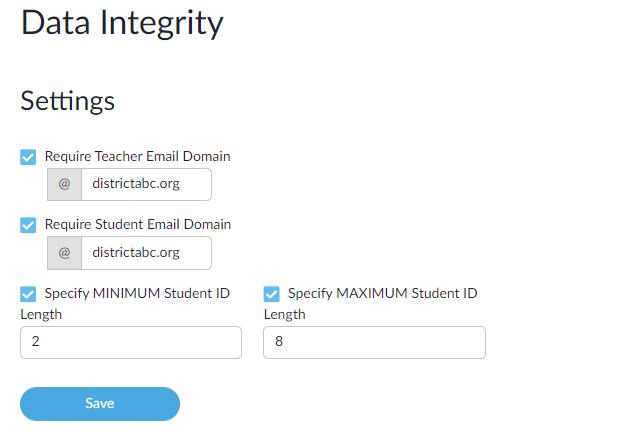Viewport: 619px width, 432px height.
Task: Click the @ symbol beside student domain
Action: pos(64,253)
